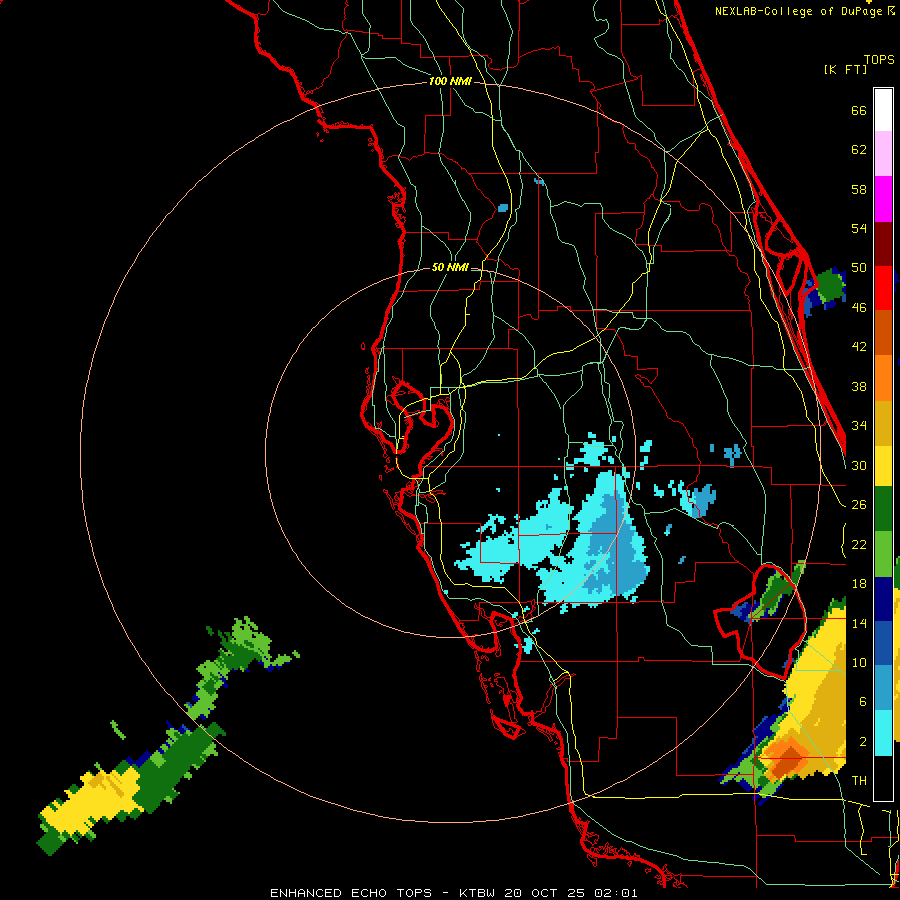
Task: Select the "26" scale label
Action: (859, 505)
